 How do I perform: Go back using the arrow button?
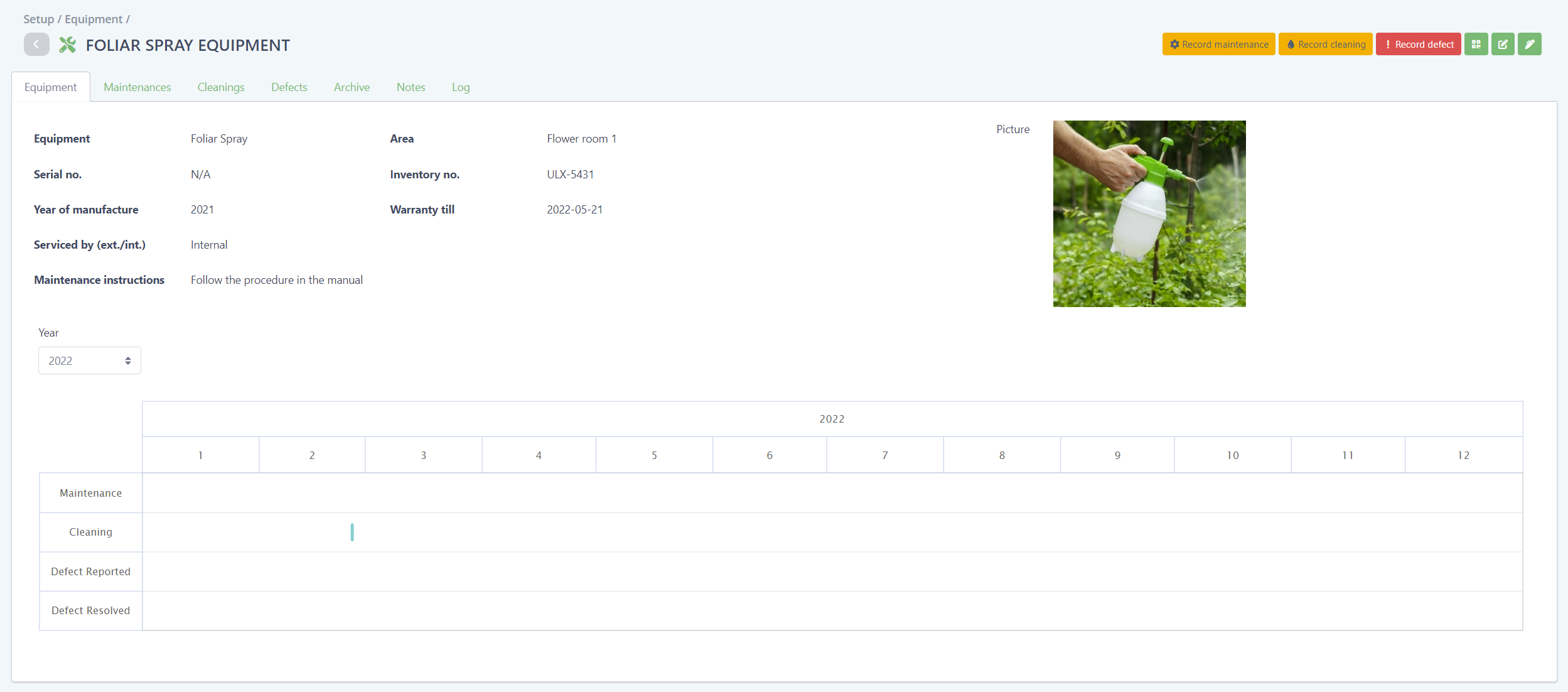(36, 45)
